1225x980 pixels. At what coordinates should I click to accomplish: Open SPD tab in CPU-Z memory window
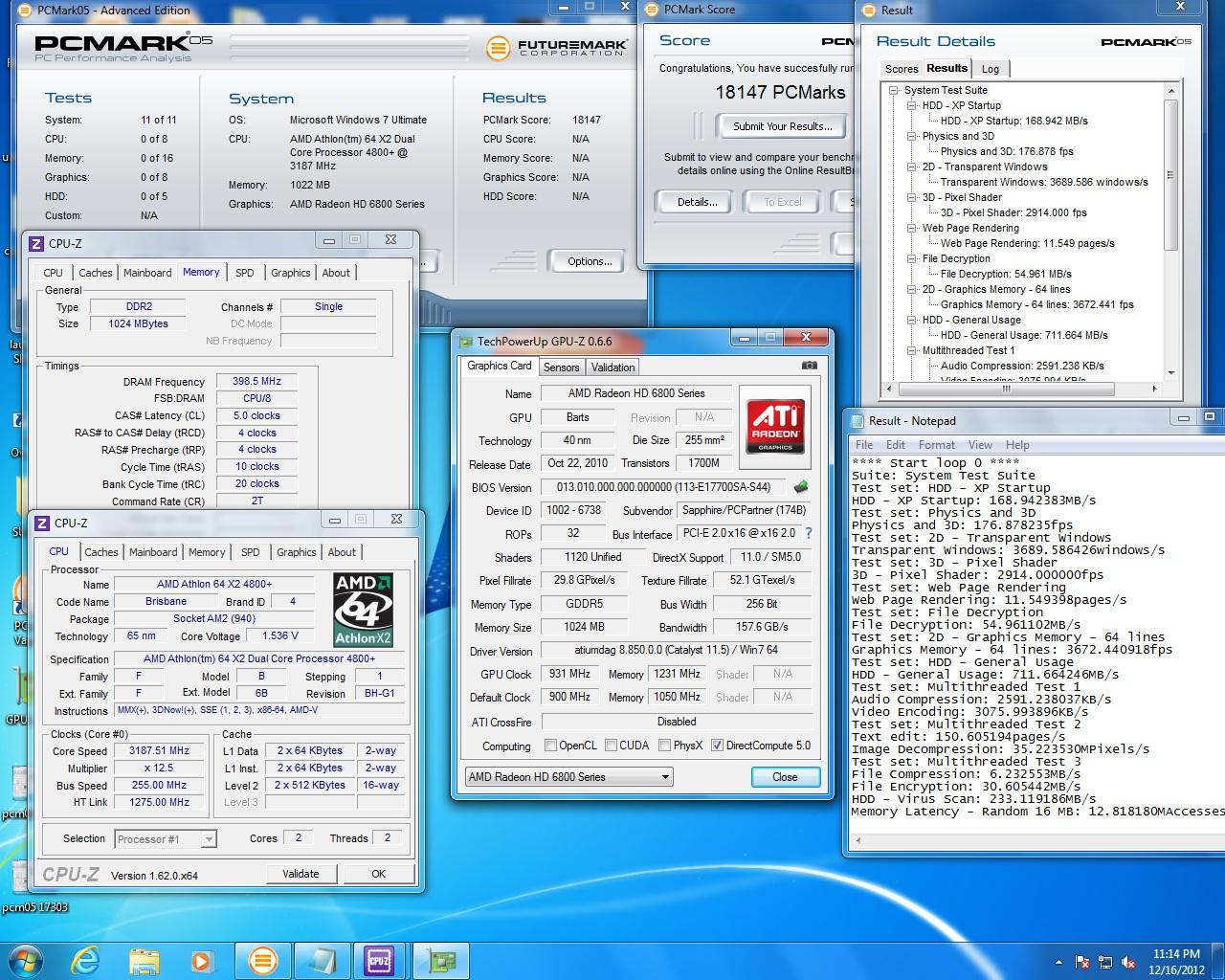click(x=245, y=273)
